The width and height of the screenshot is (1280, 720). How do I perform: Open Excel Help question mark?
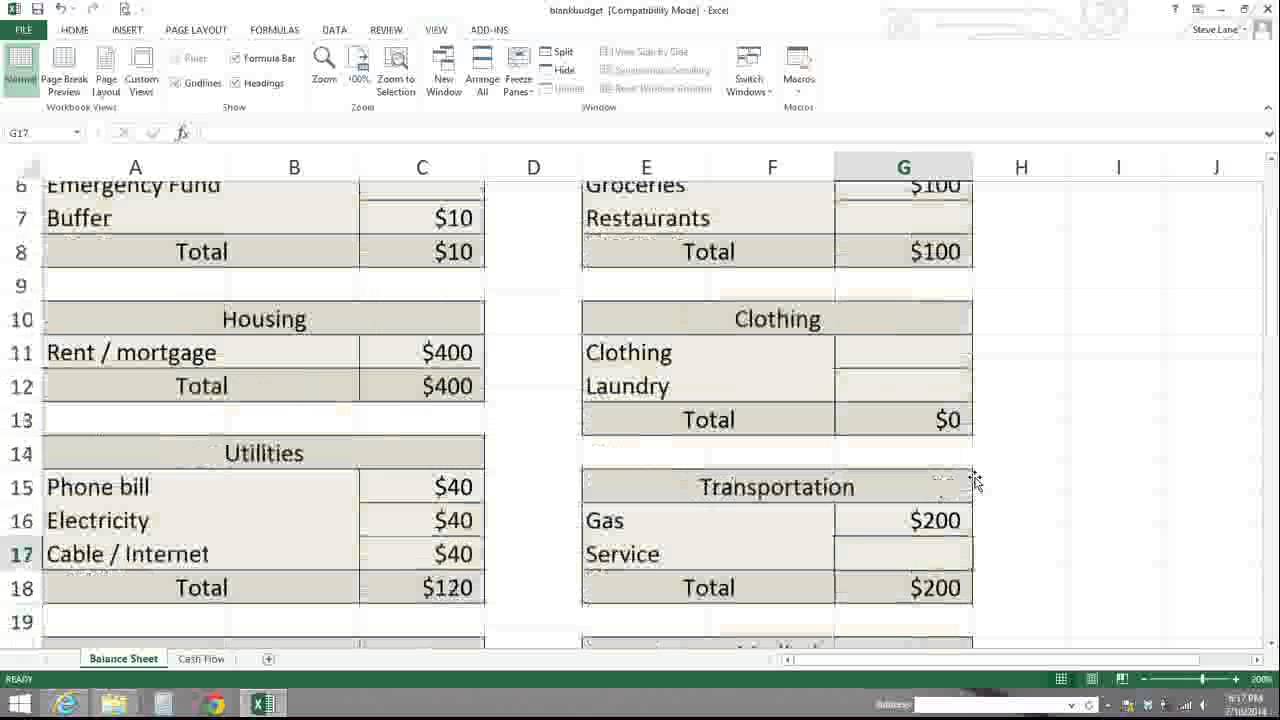pos(1175,9)
